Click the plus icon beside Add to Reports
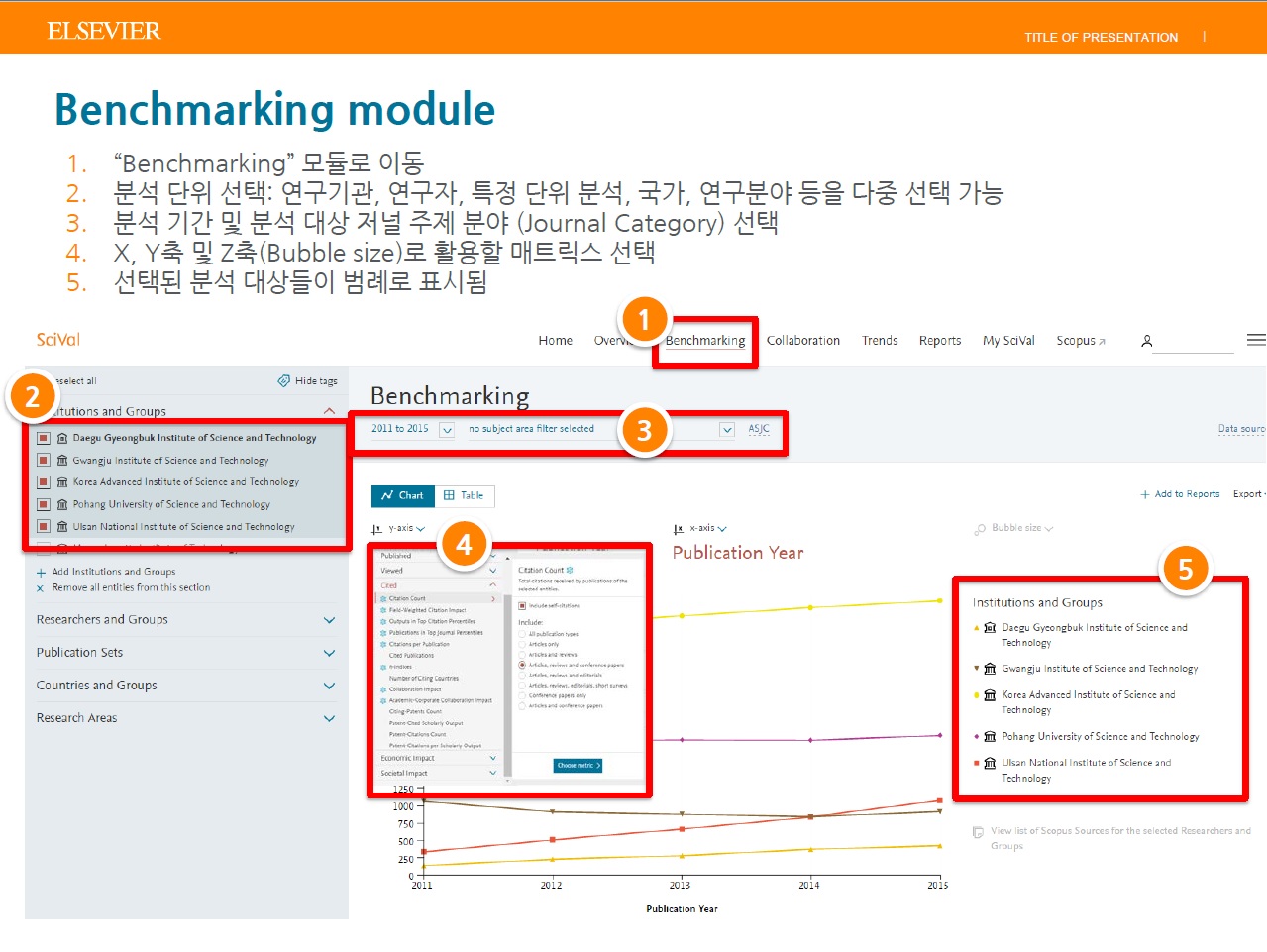 tap(1145, 494)
